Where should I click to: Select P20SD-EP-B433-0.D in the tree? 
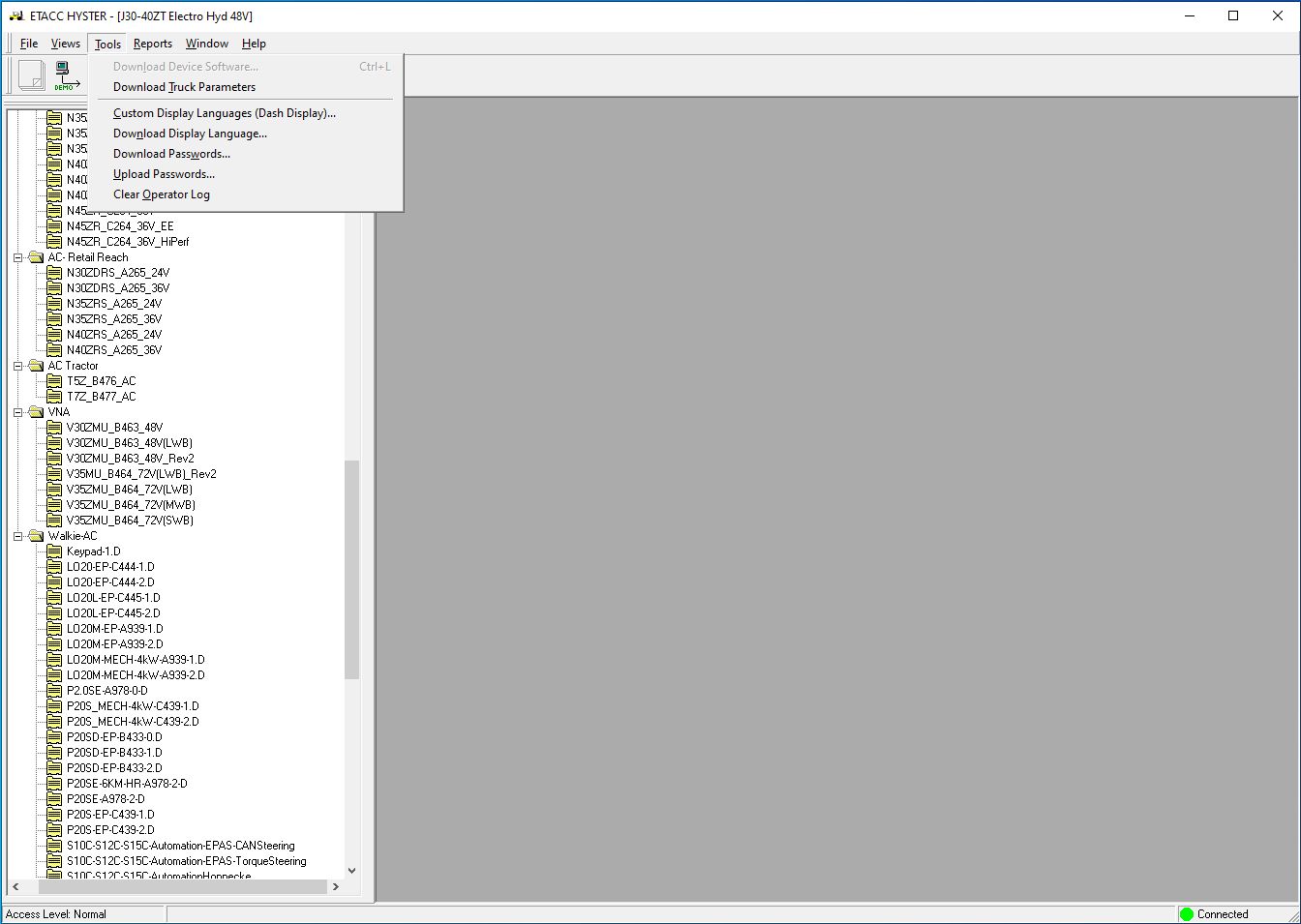114,737
